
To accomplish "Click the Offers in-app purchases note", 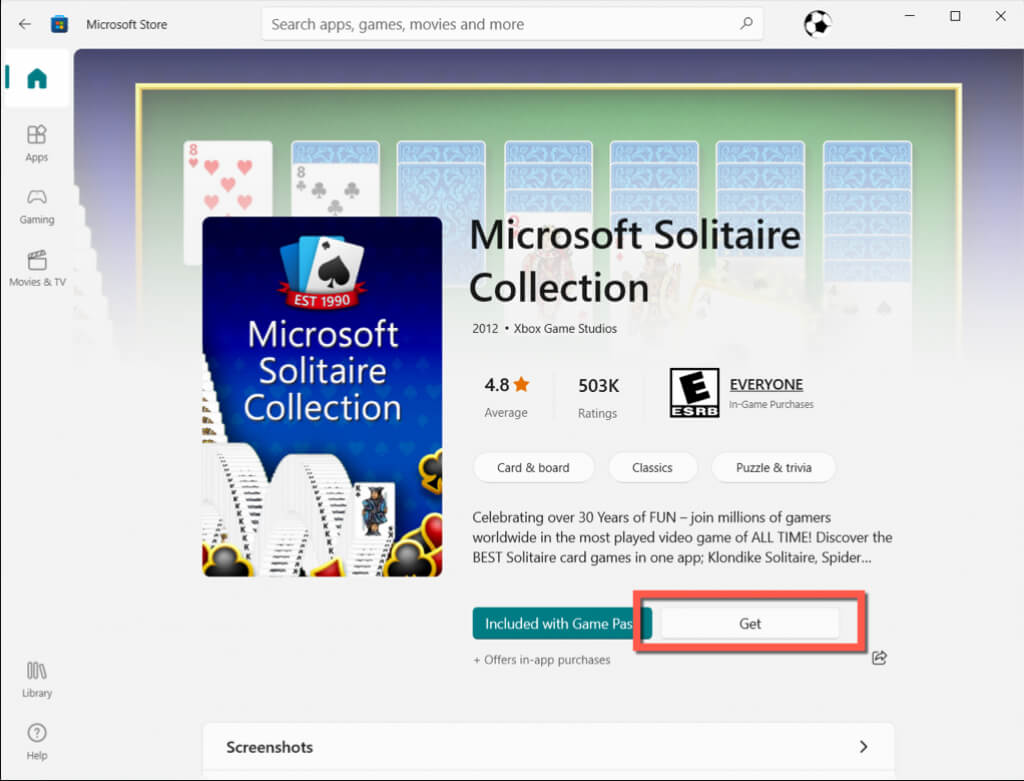I will click(541, 660).
